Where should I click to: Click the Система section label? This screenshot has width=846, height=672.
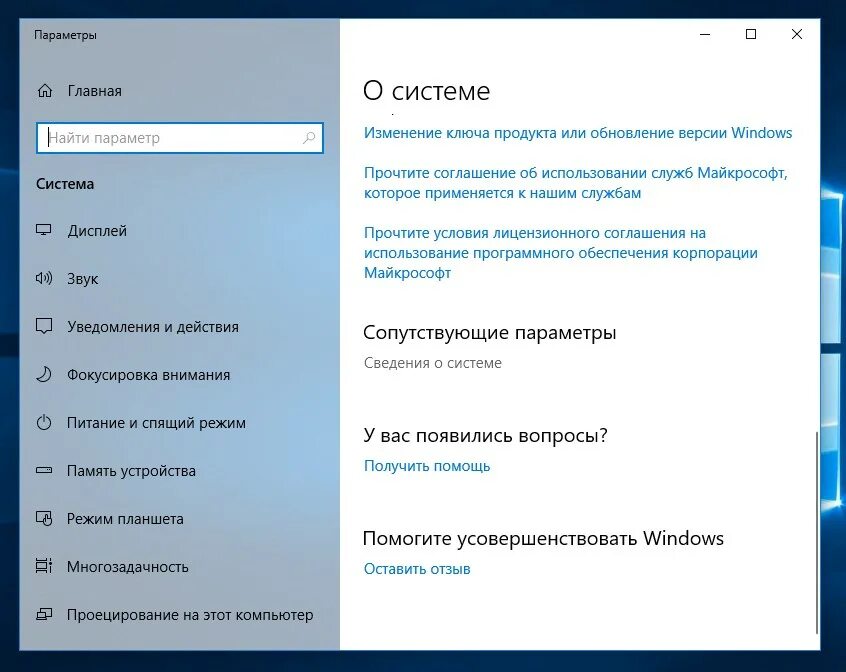click(65, 184)
